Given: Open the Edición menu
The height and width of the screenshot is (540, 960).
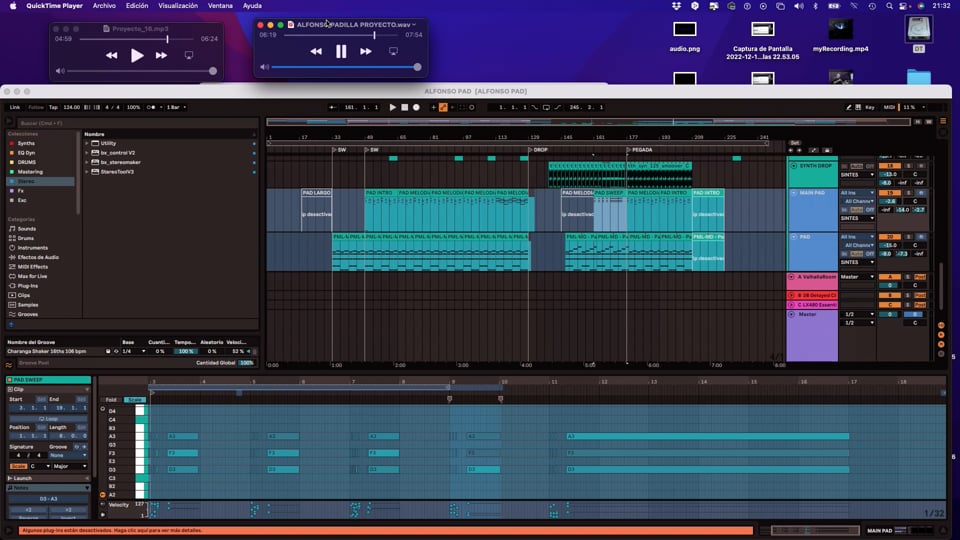Looking at the screenshot, I should coord(137,6).
